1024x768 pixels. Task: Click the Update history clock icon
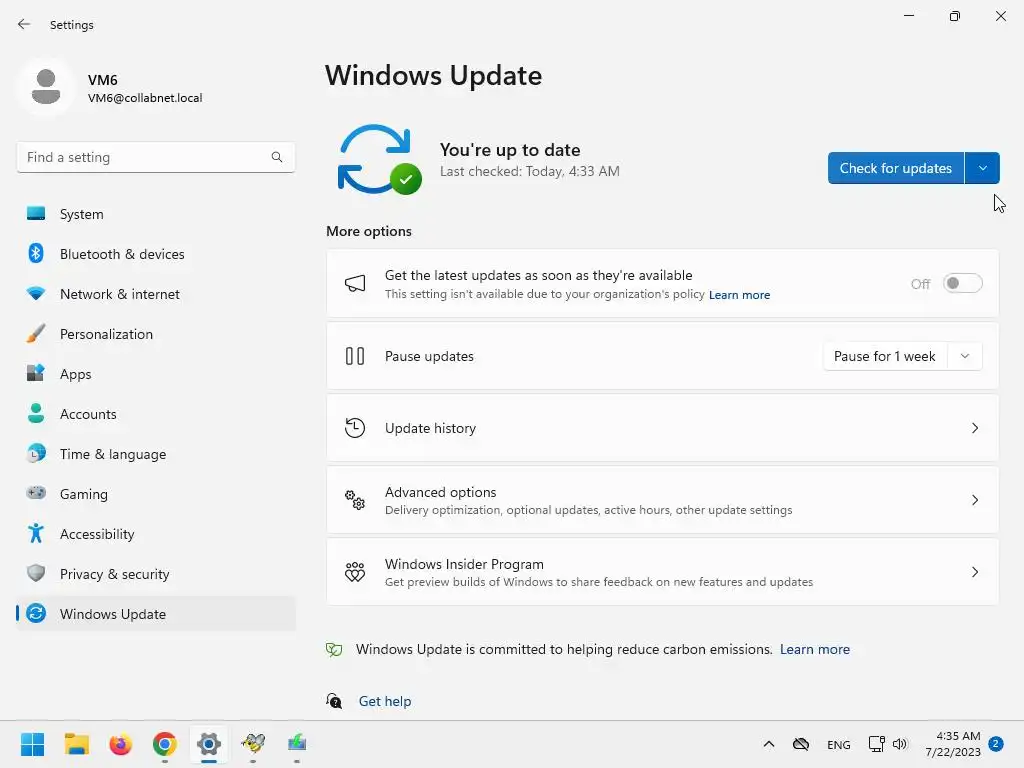pyautogui.click(x=355, y=428)
